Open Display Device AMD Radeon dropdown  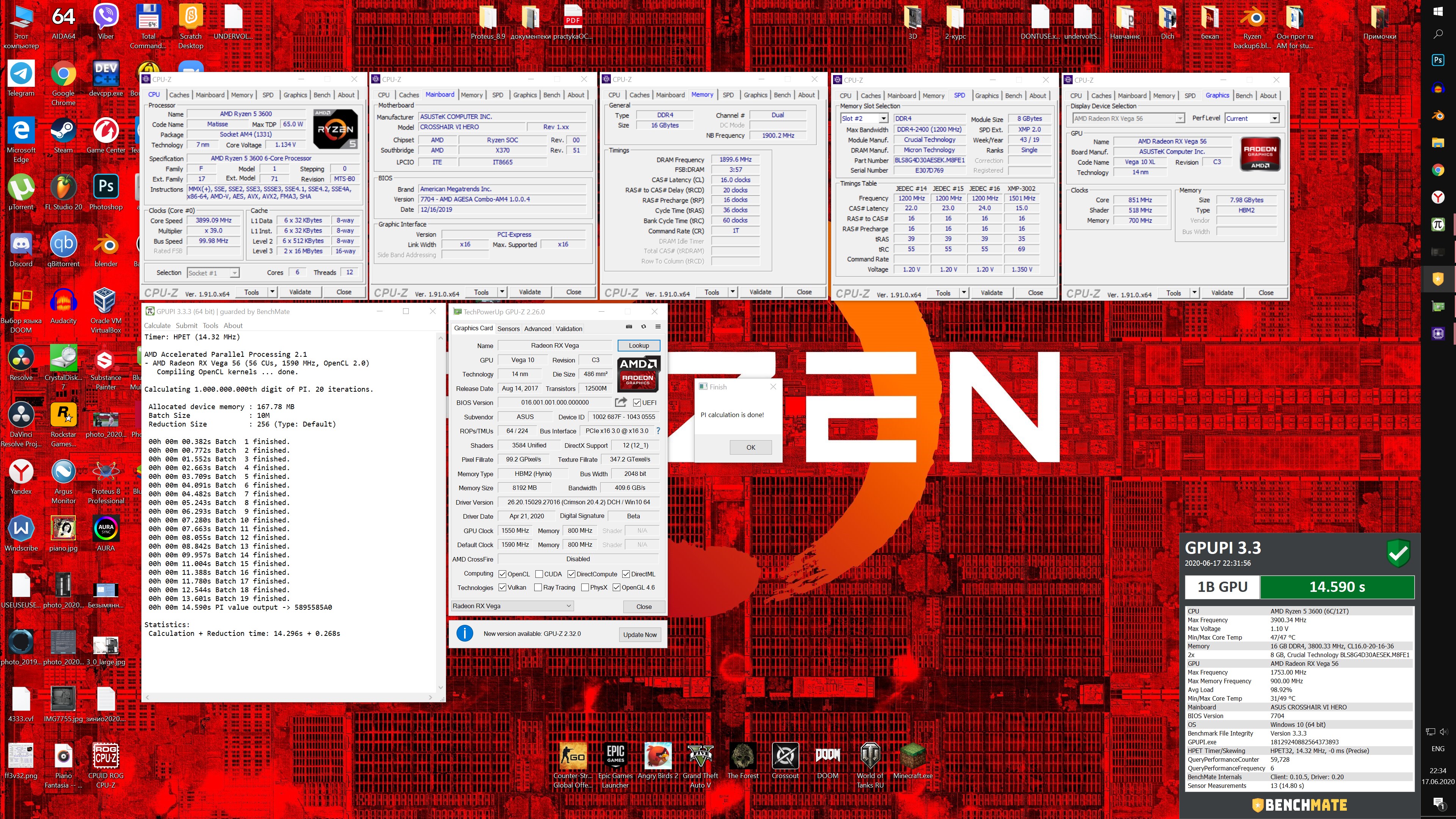point(1128,118)
